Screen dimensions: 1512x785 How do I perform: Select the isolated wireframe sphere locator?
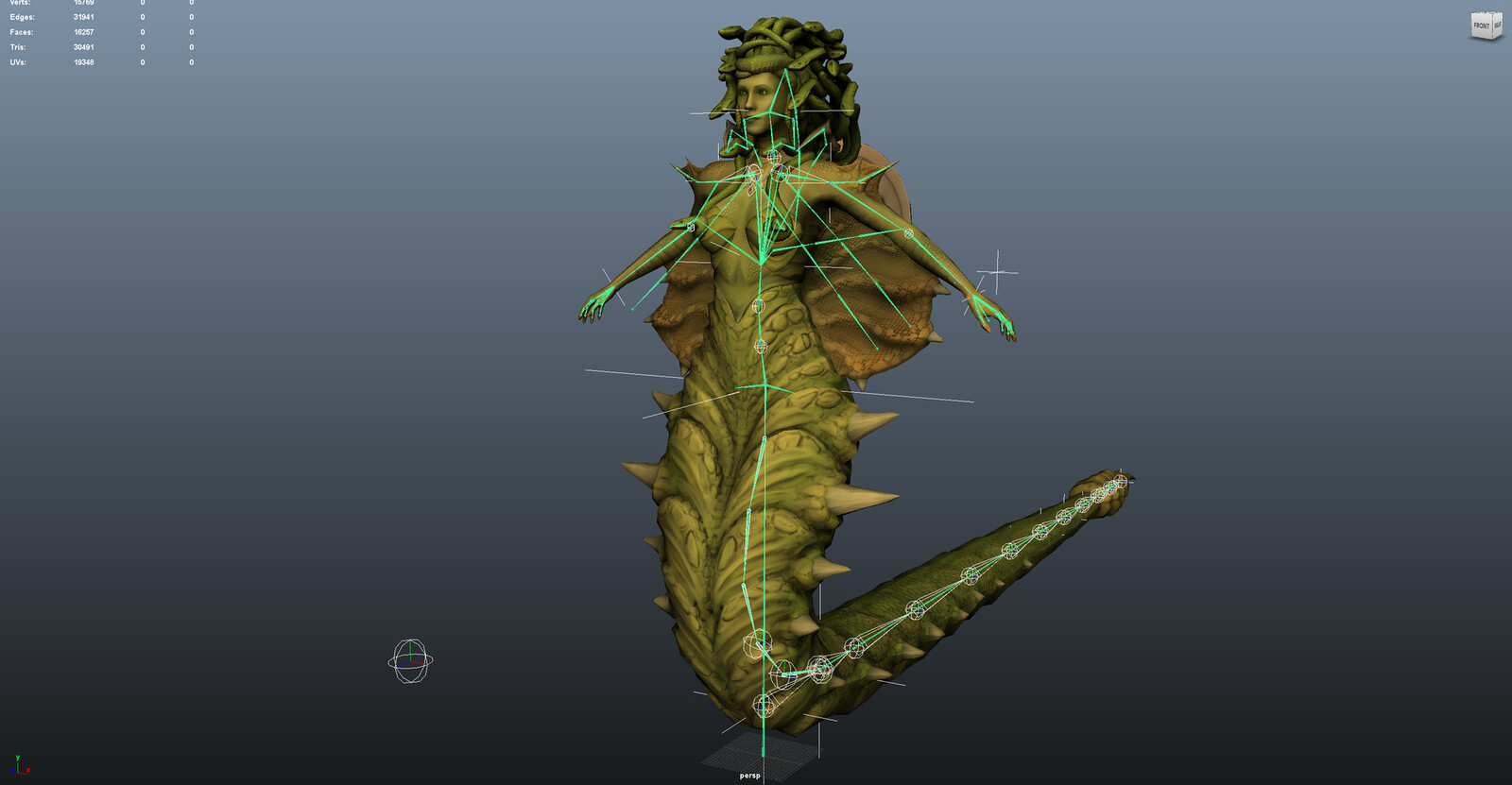[410, 661]
